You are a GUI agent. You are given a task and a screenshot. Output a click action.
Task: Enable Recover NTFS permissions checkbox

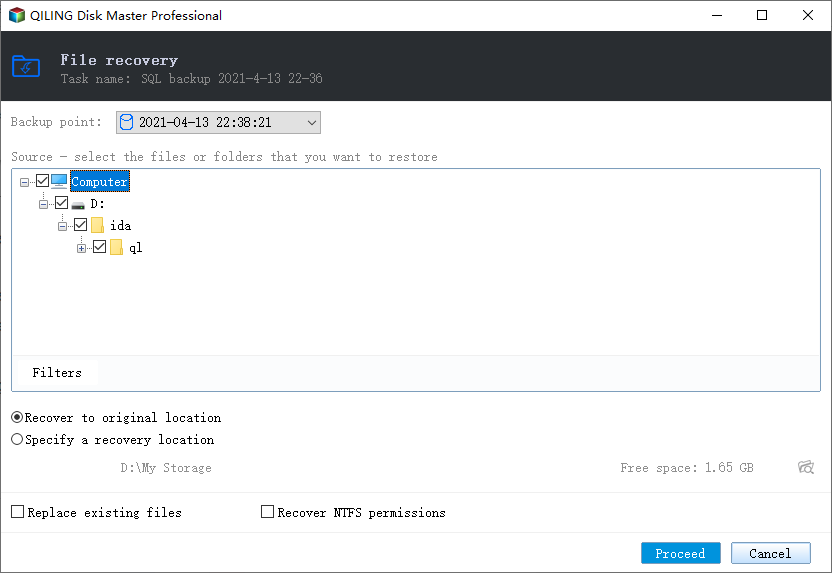tap(267, 511)
